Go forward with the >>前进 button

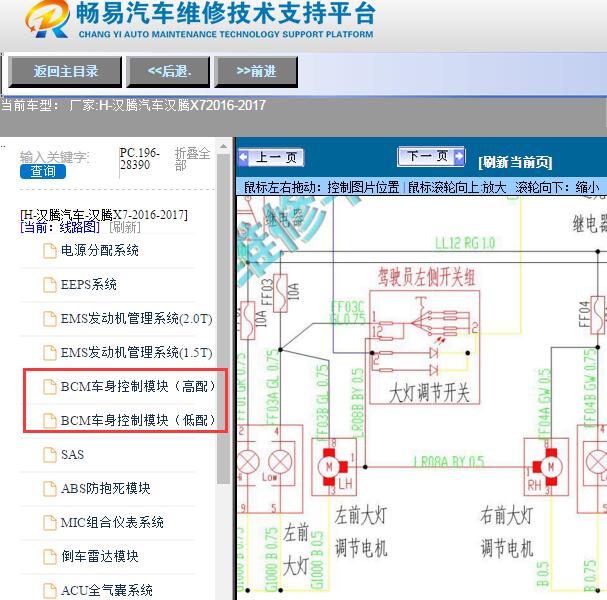(x=256, y=72)
